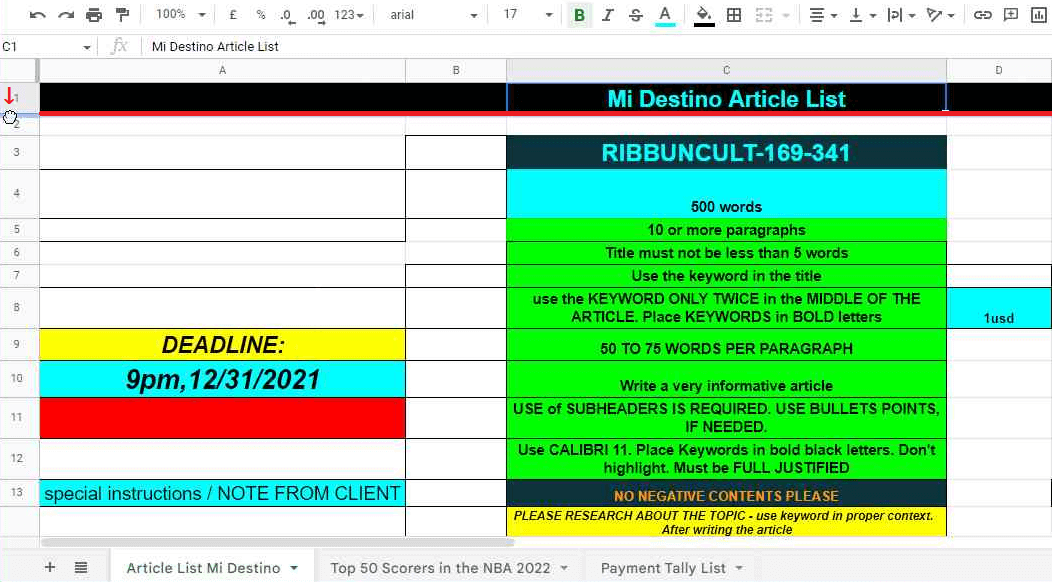The image size is (1052, 582).
Task: Open the print icon
Action: (93, 14)
